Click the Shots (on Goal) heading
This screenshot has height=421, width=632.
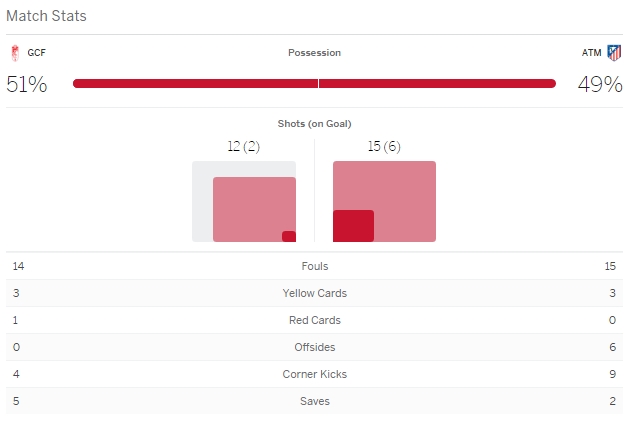point(314,124)
